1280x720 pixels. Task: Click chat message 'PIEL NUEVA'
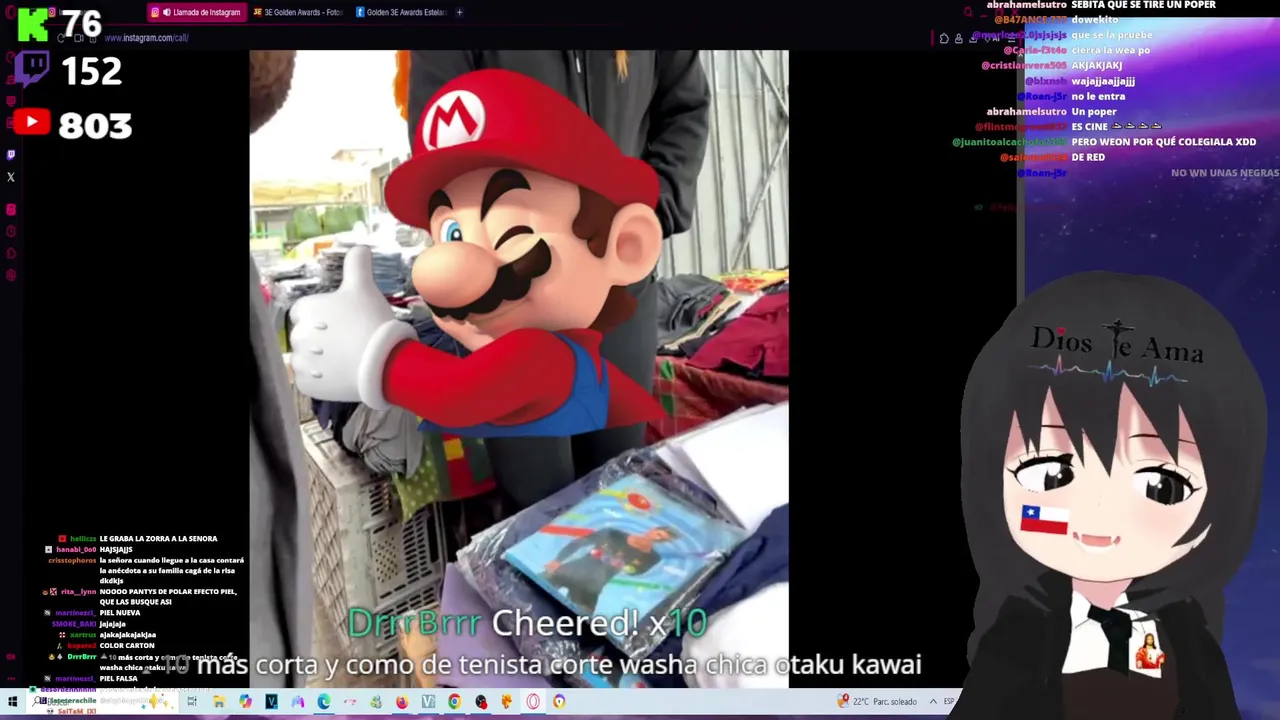pyautogui.click(x=120, y=613)
